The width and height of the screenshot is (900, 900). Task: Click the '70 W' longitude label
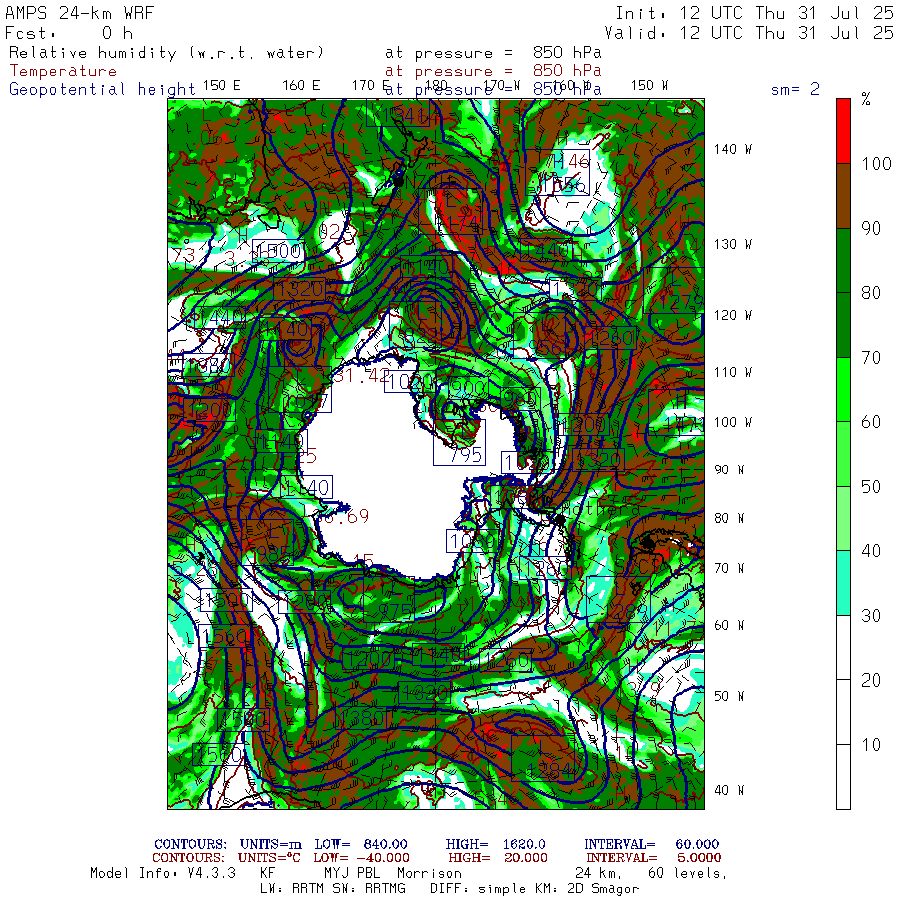pos(729,568)
